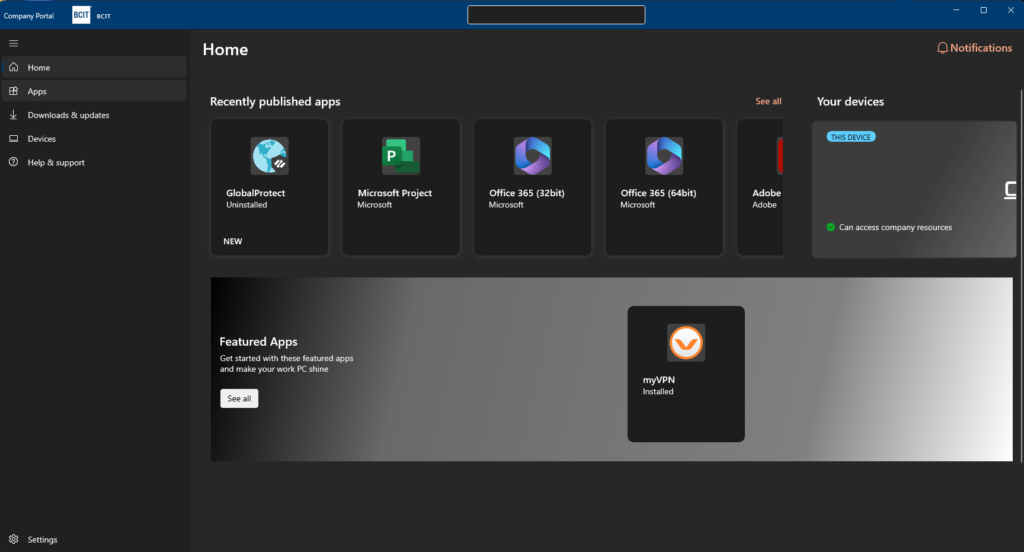Open Downloads & updates page
This screenshot has height=552, width=1024.
click(94, 115)
